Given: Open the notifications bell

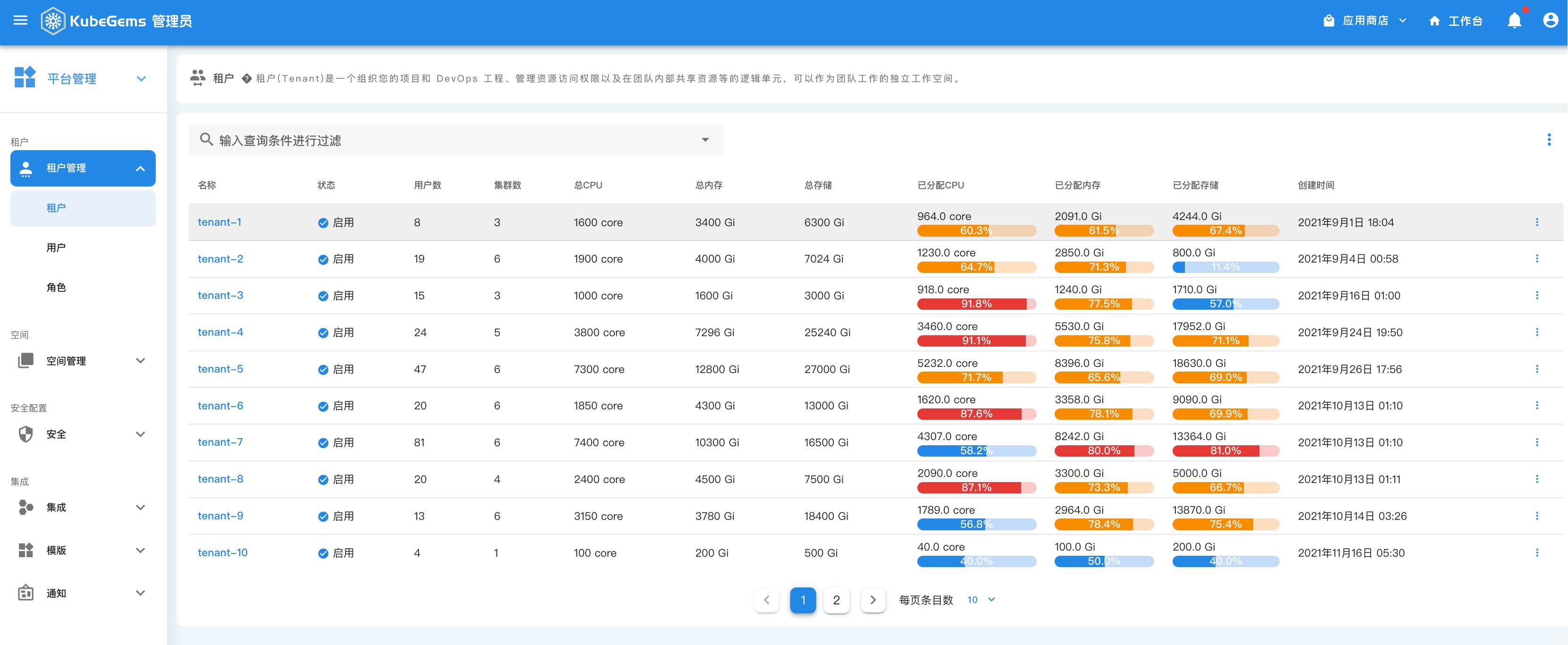Looking at the screenshot, I should coord(1514,21).
